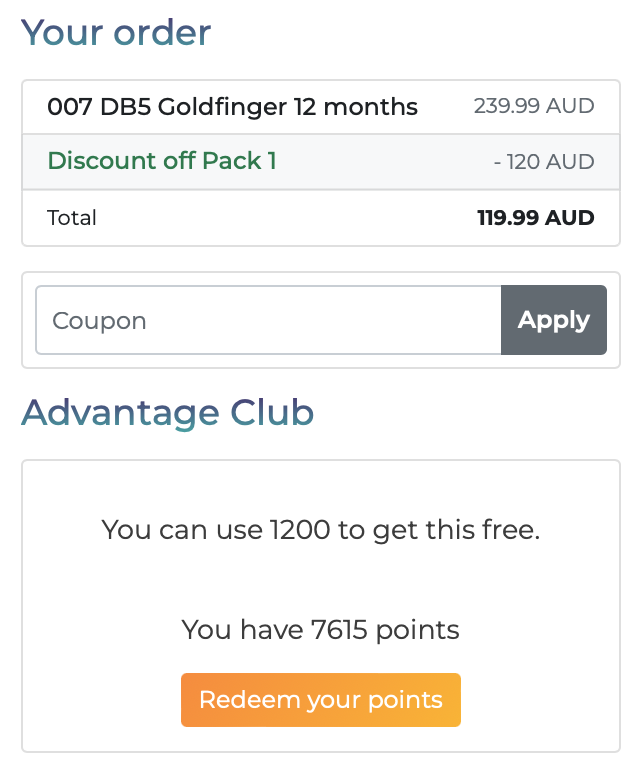Click into the Coupon input field

(x=268, y=320)
